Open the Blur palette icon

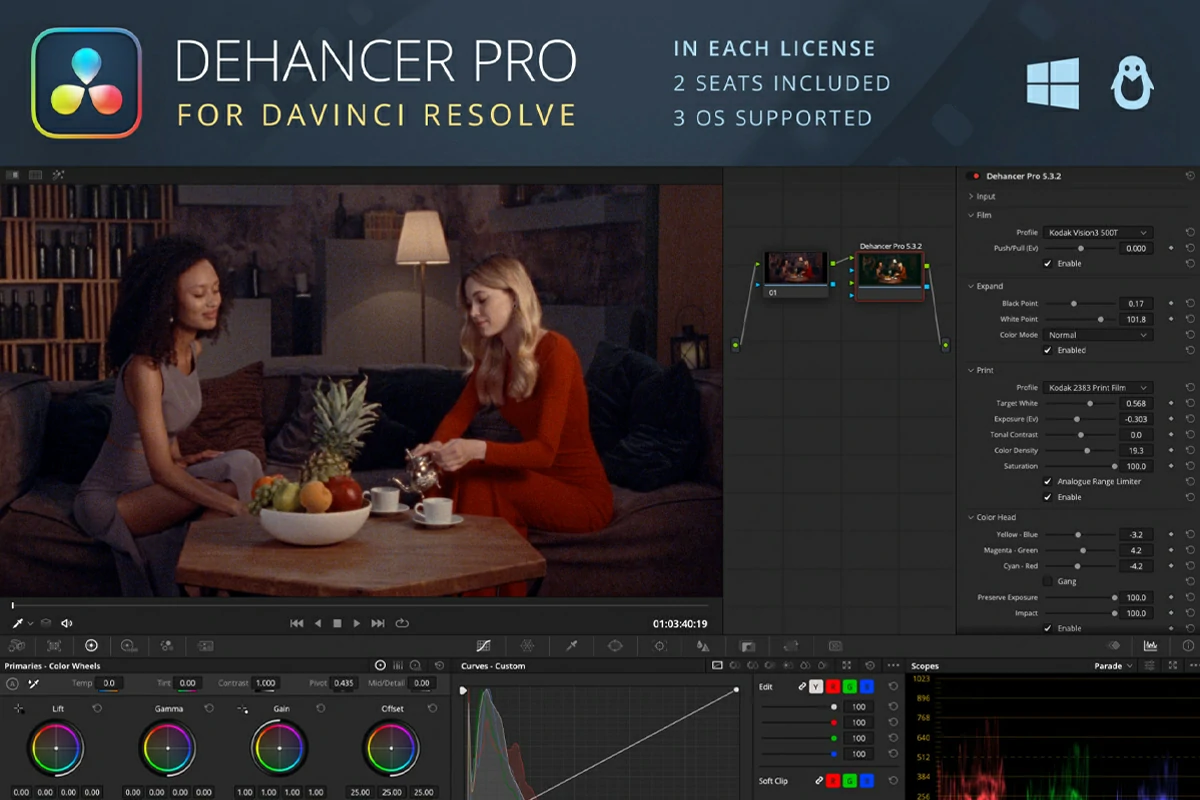(703, 646)
